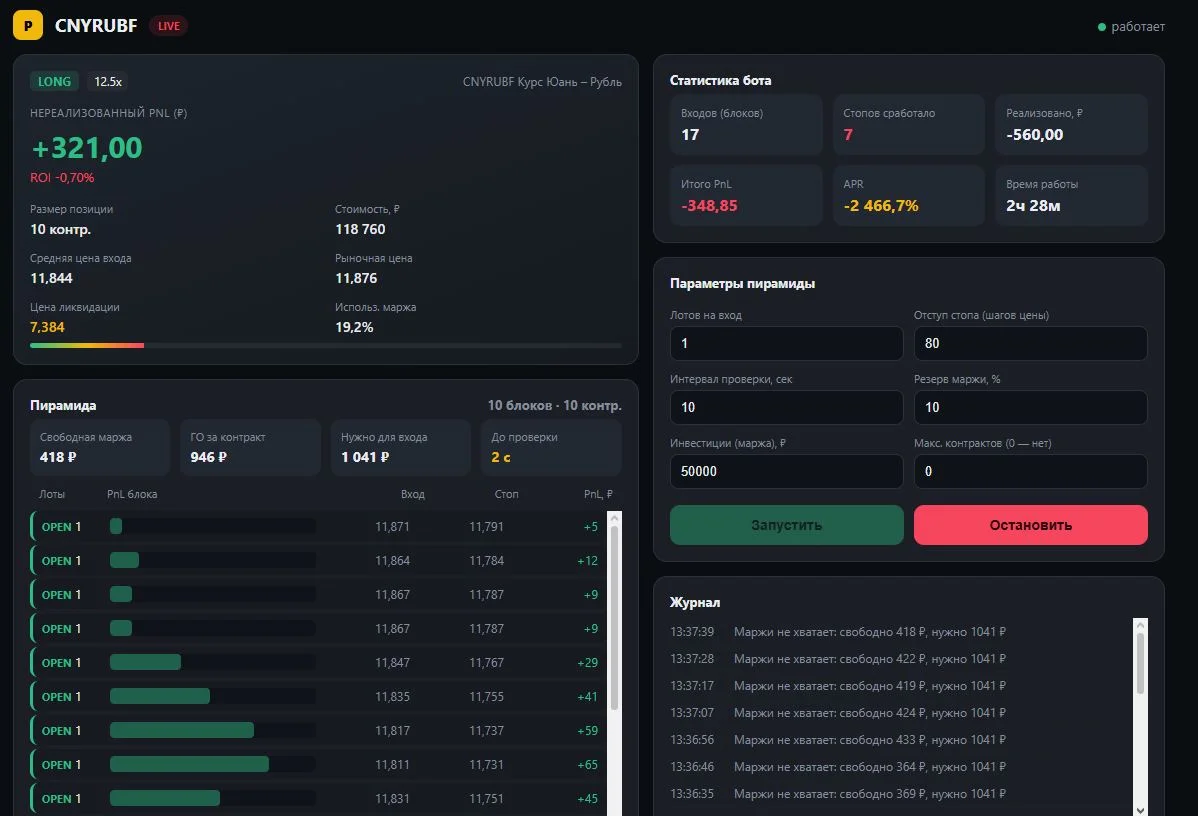
Task: Click the Журнал scrollbar up arrow
Action: tap(1140, 625)
